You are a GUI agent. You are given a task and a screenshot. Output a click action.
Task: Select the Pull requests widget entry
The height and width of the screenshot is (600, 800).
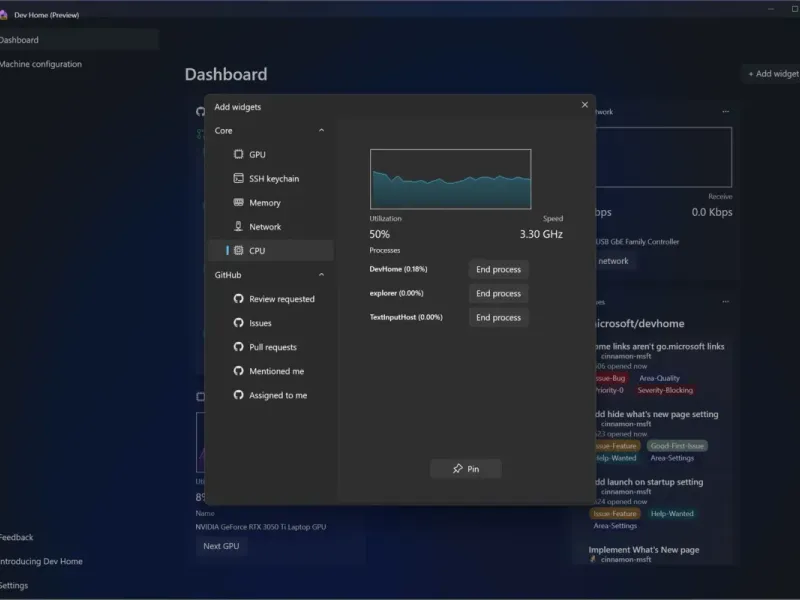[x=271, y=346]
